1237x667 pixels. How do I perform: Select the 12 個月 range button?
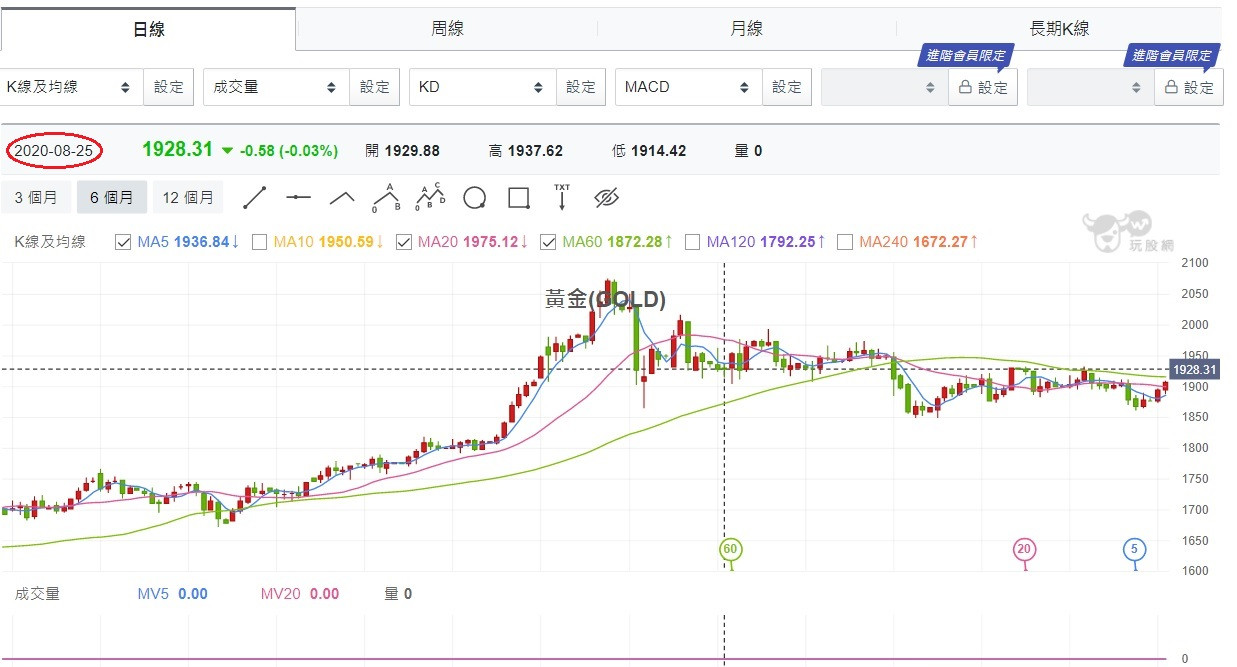click(x=188, y=198)
